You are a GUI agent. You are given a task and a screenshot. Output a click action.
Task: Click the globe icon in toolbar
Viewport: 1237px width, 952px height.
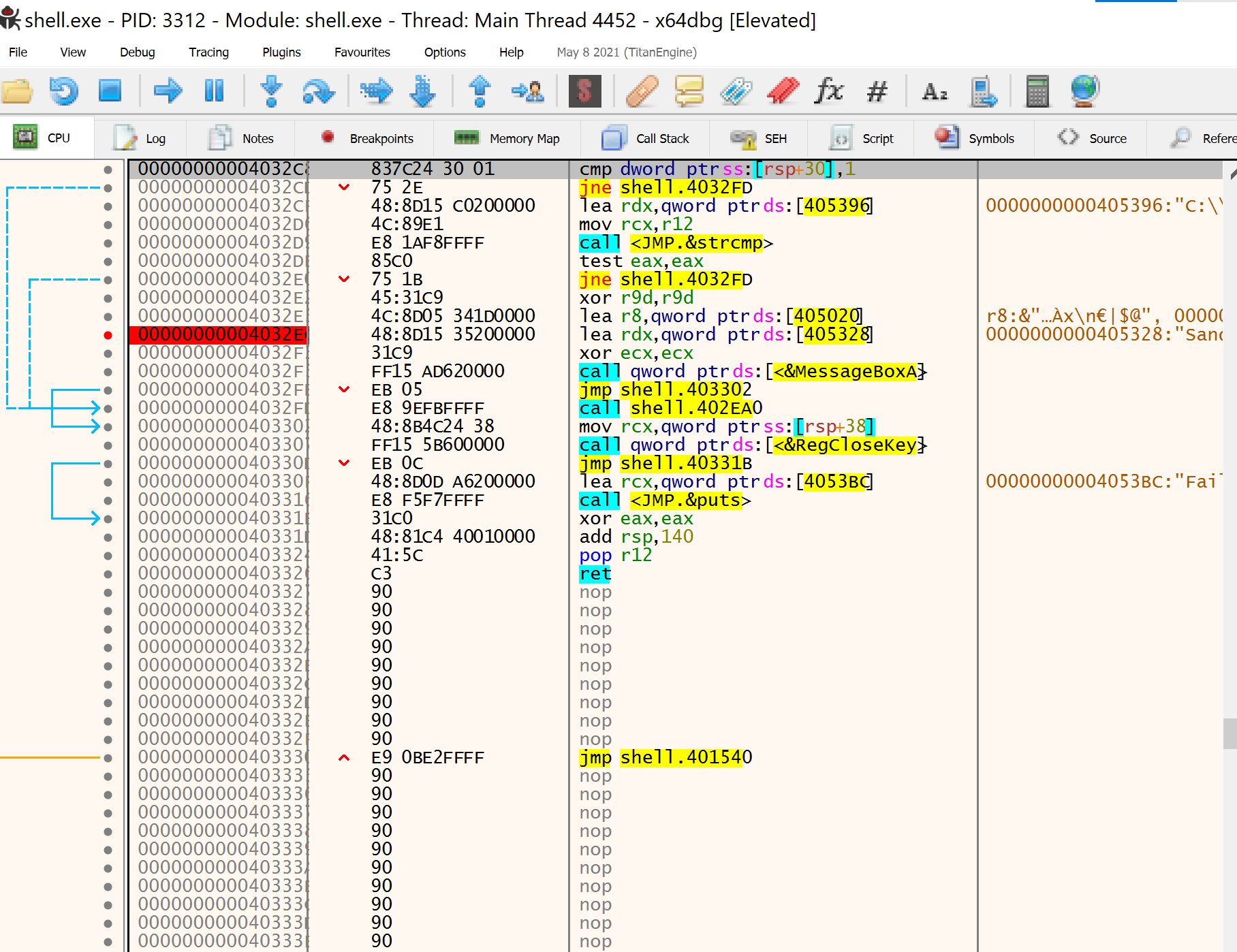tap(1084, 91)
